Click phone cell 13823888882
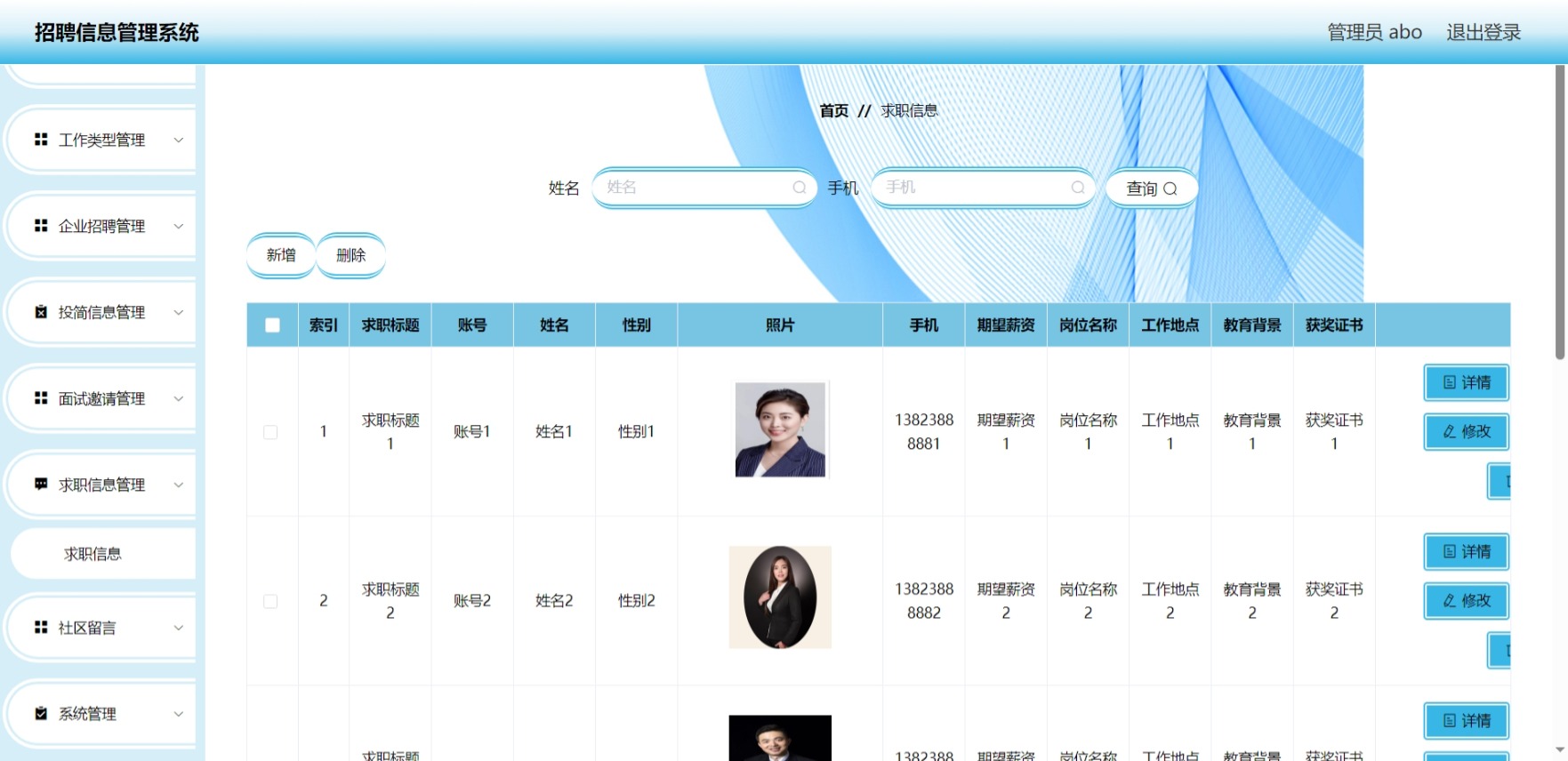1568x761 pixels. [x=924, y=601]
